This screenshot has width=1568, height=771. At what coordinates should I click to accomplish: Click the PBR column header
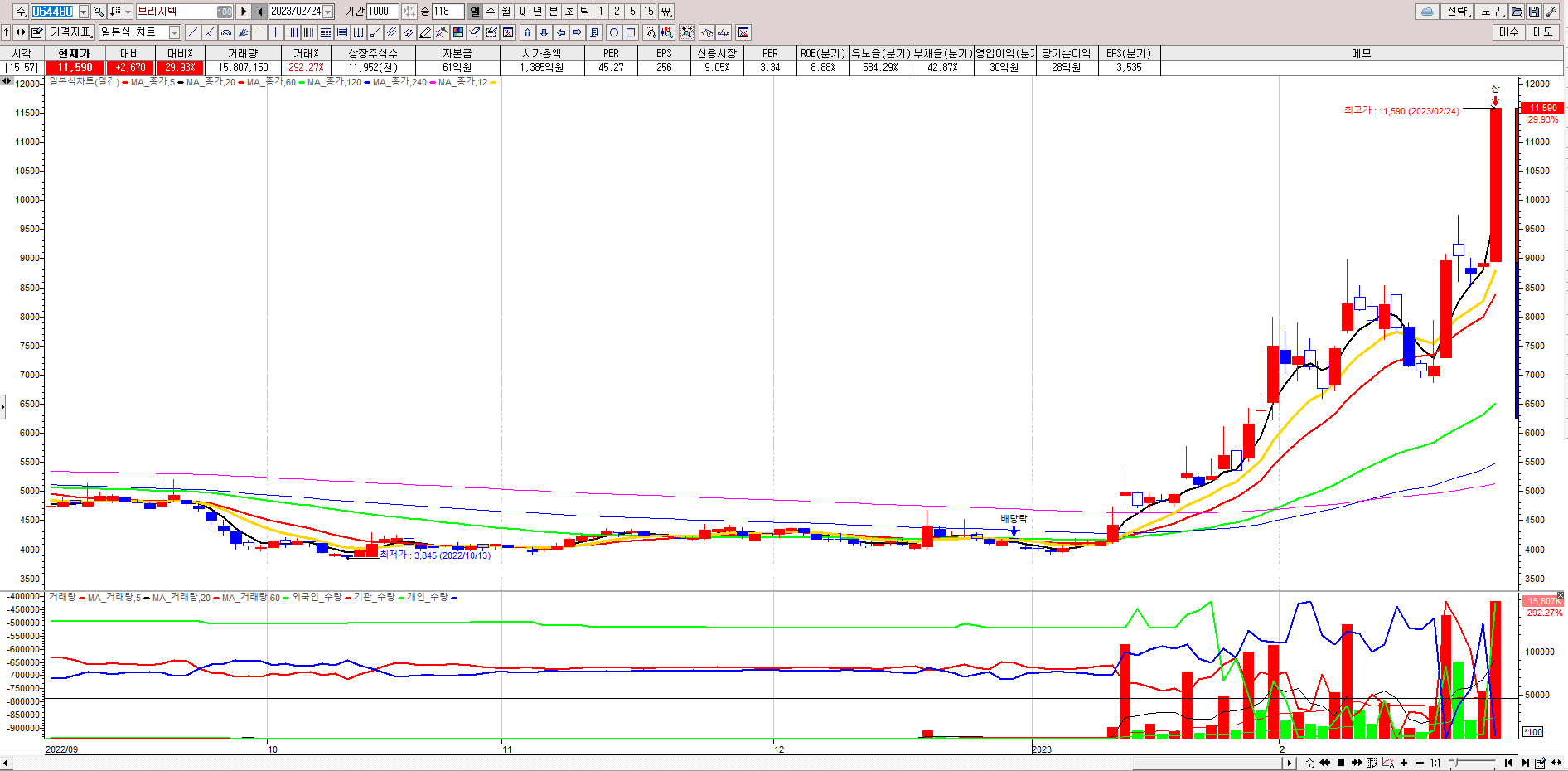pyautogui.click(x=770, y=53)
